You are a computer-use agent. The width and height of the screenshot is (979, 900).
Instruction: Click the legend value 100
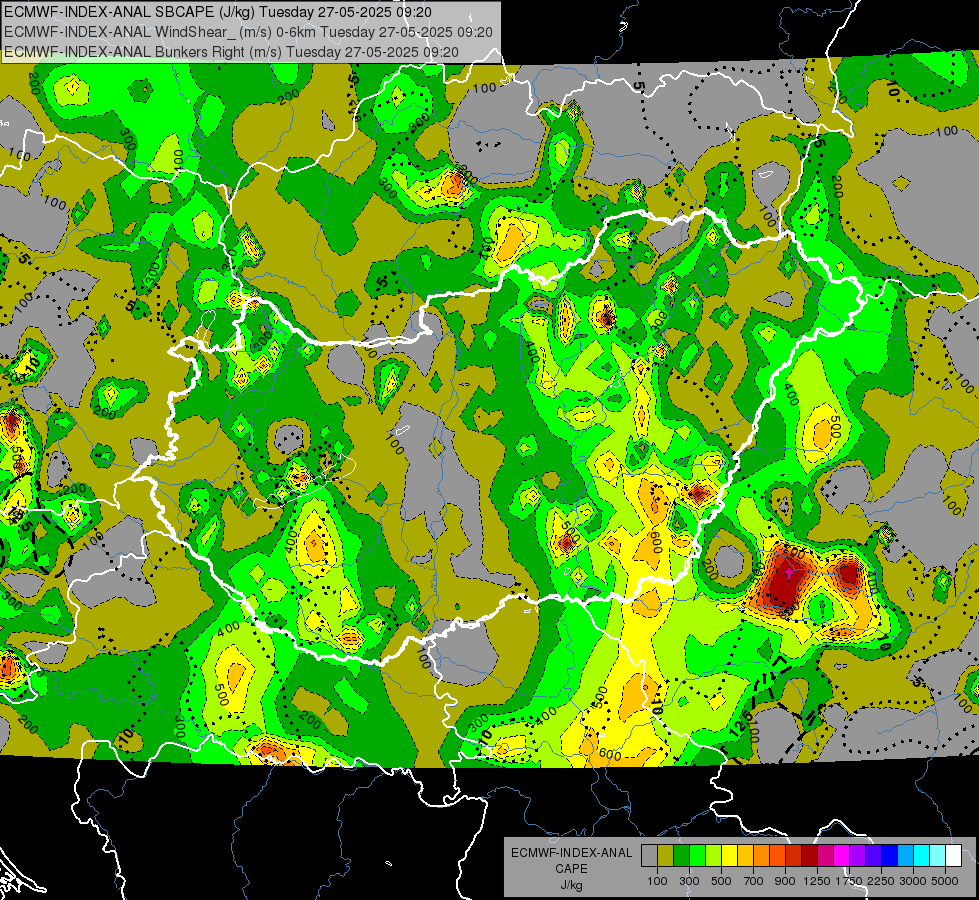[657, 881]
